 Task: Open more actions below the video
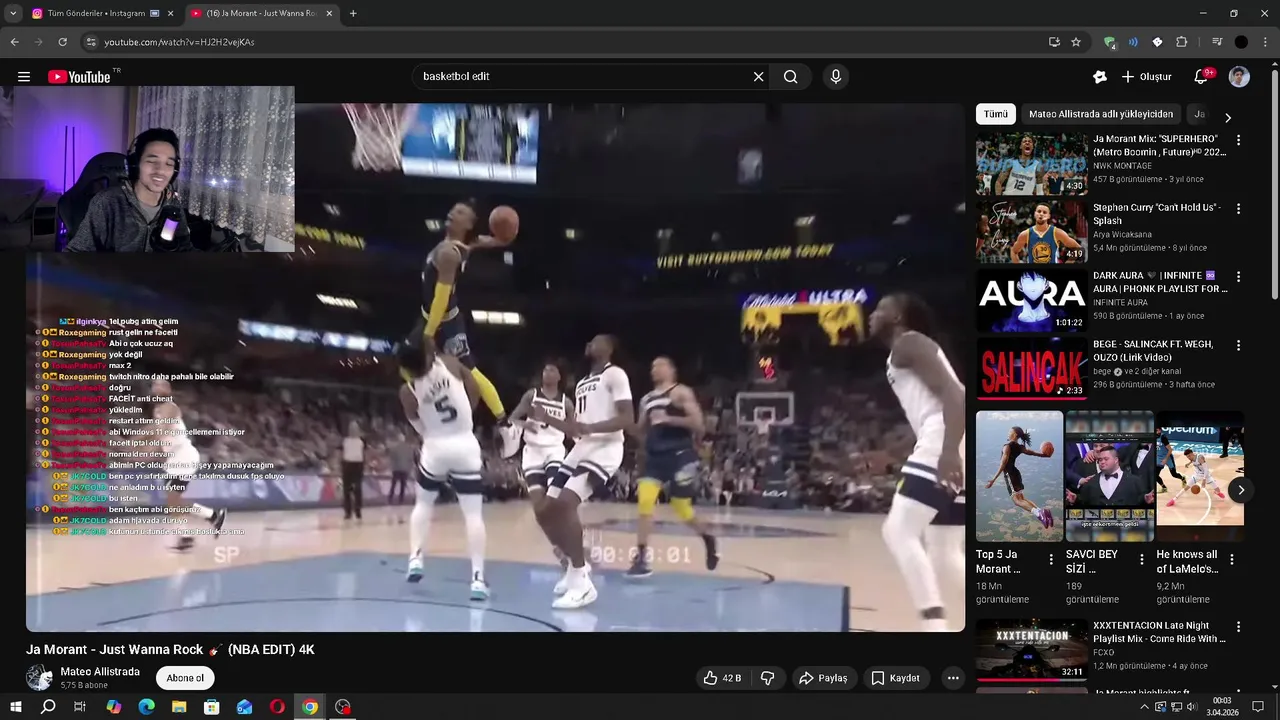coord(953,678)
